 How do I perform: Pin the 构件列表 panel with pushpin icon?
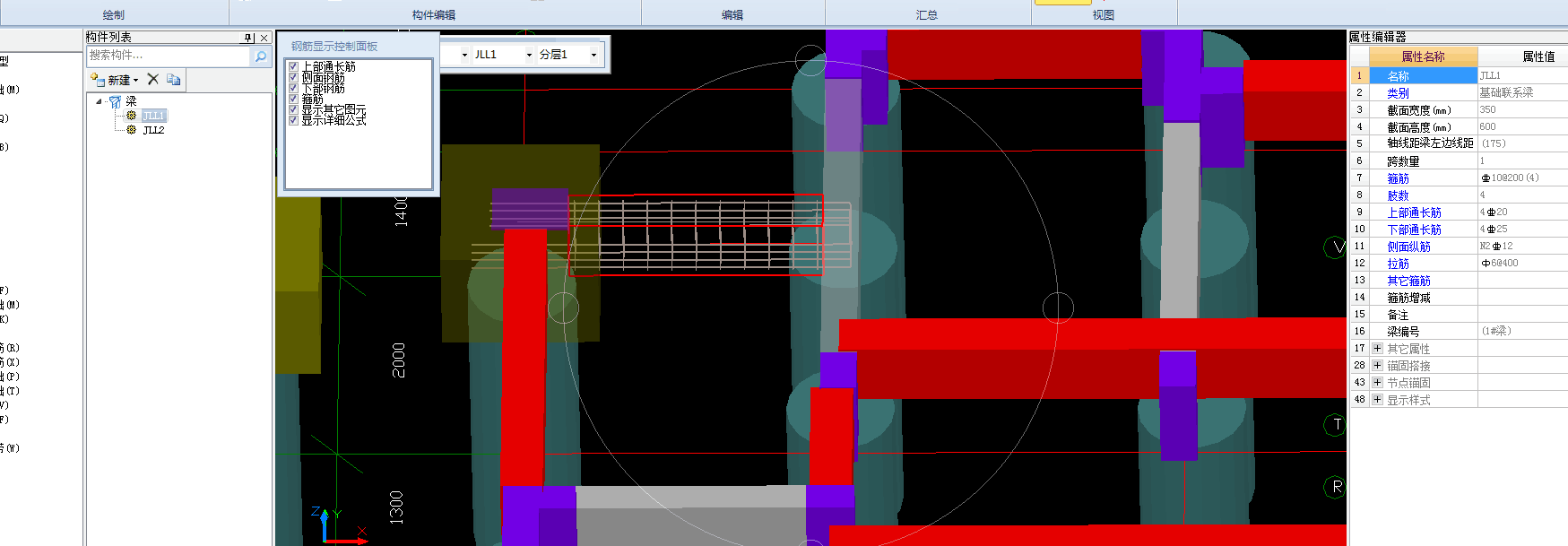(x=249, y=38)
